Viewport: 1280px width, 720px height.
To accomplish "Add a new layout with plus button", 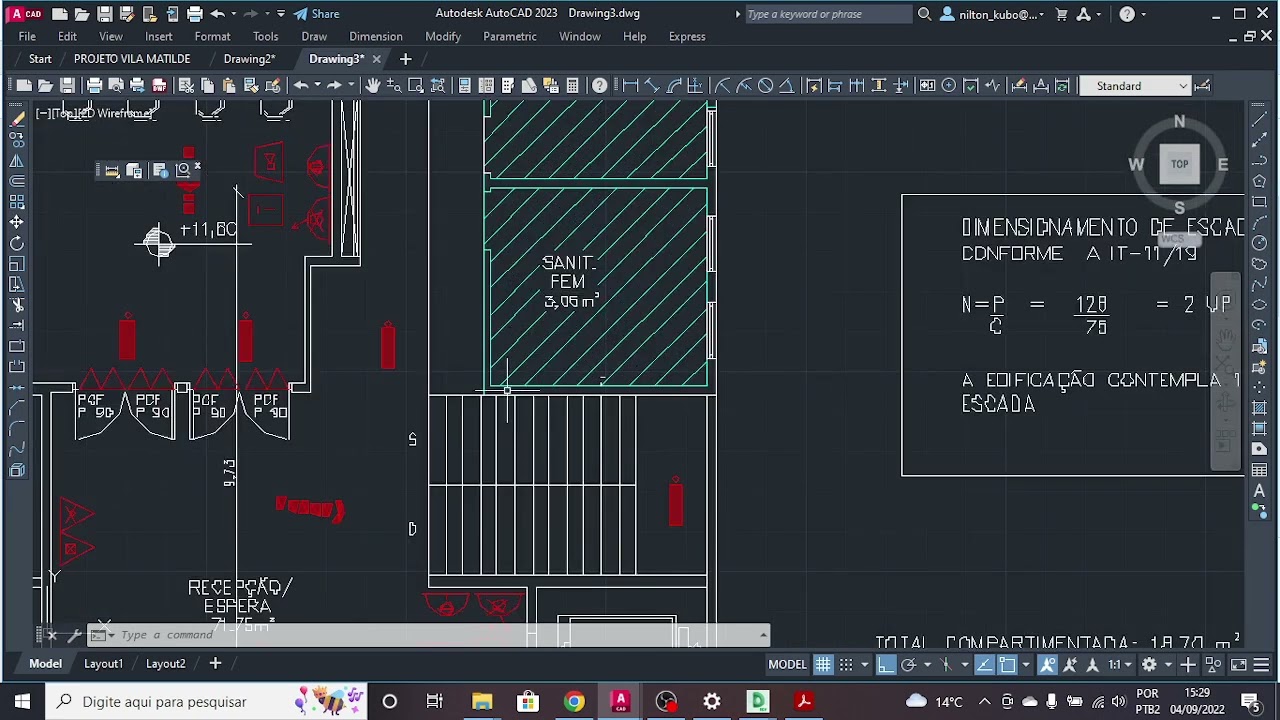I will (215, 663).
